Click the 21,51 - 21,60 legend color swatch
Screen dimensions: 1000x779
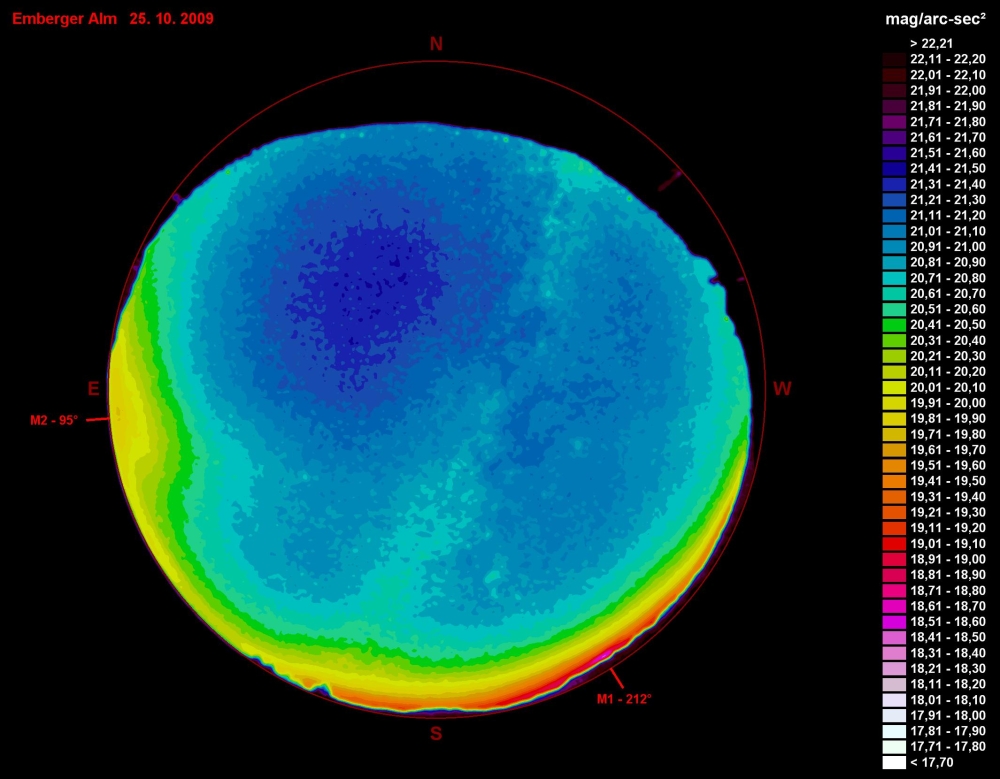point(894,153)
